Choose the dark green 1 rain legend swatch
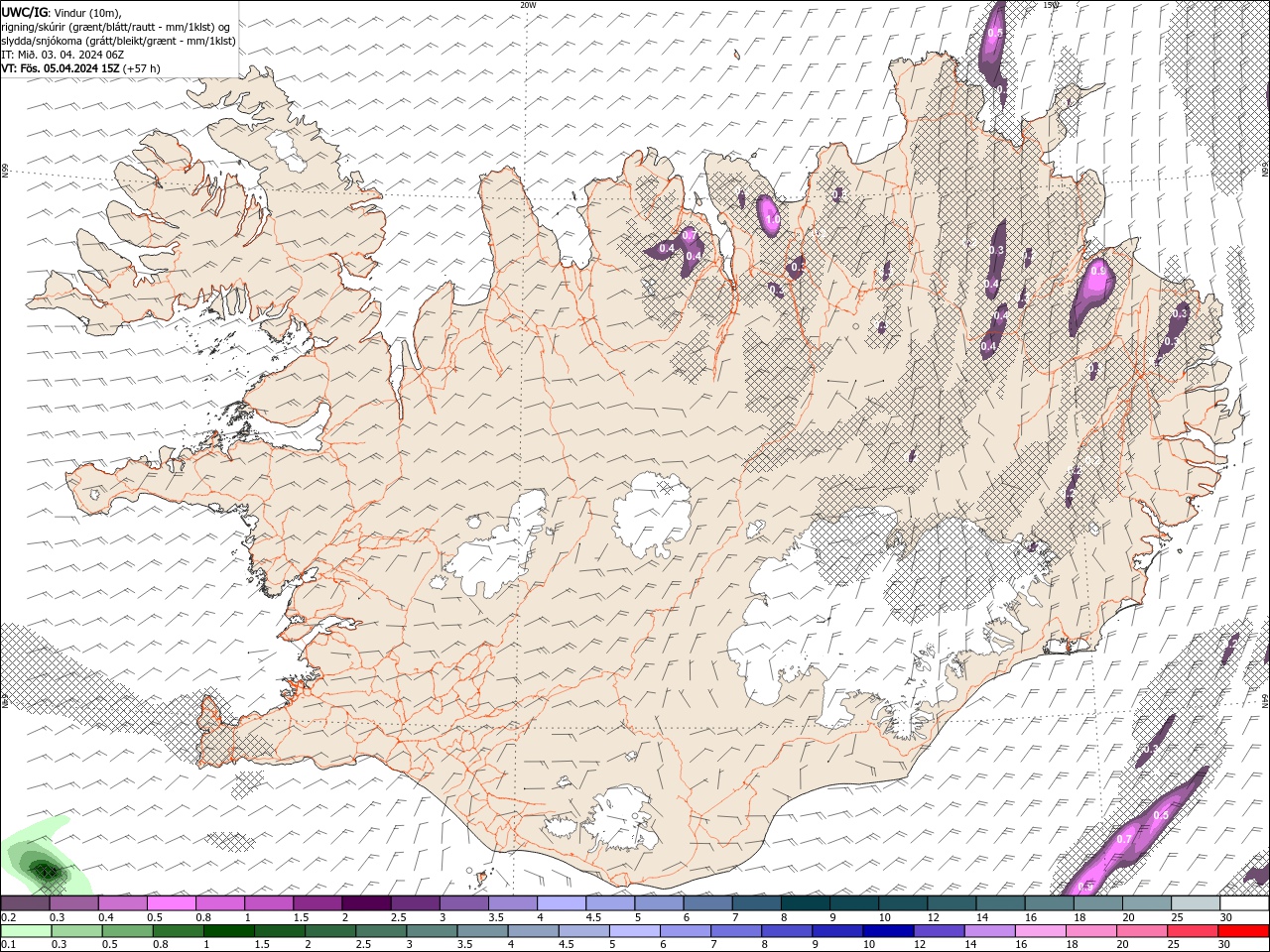The height and width of the screenshot is (952, 1270). tap(228, 931)
